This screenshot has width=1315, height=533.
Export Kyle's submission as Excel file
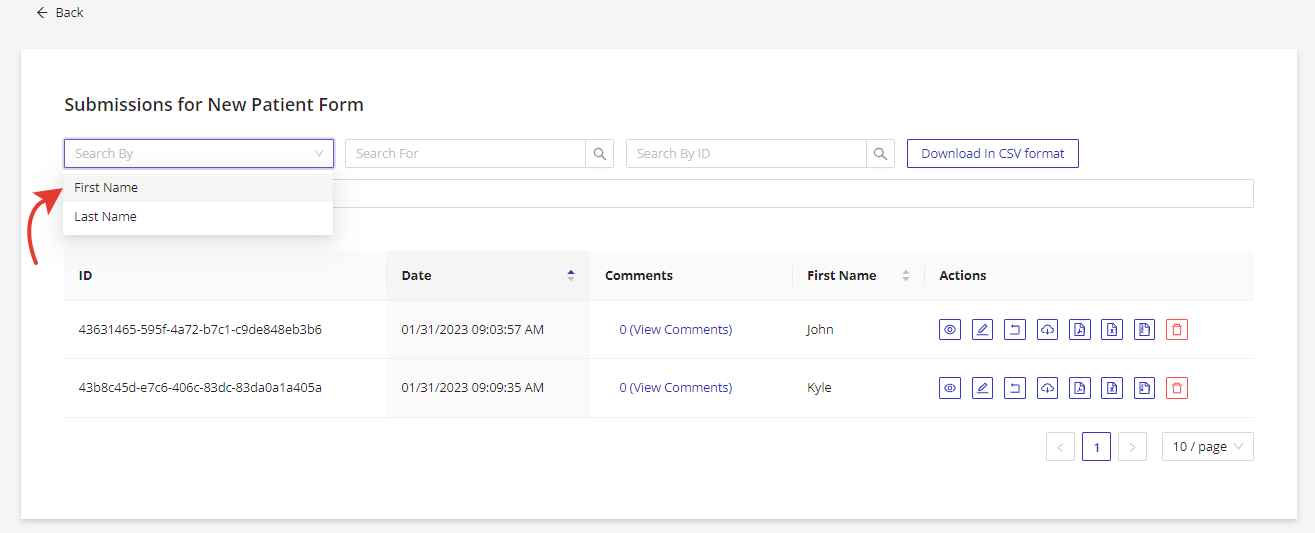click(1112, 388)
